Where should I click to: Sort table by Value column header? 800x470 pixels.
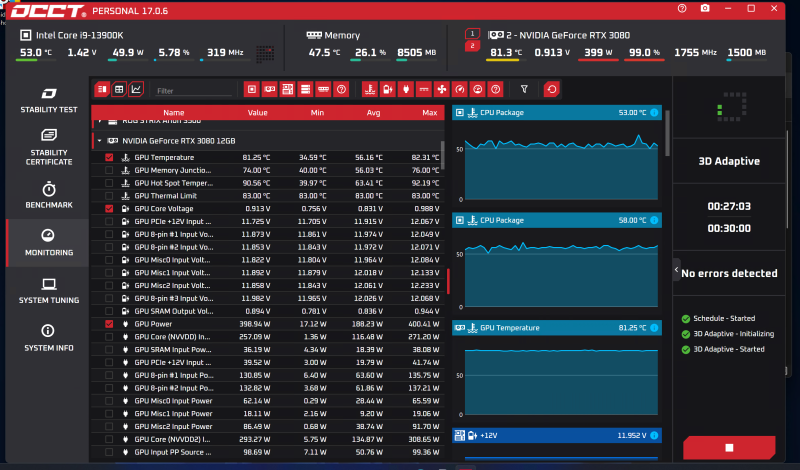[x=258, y=113]
